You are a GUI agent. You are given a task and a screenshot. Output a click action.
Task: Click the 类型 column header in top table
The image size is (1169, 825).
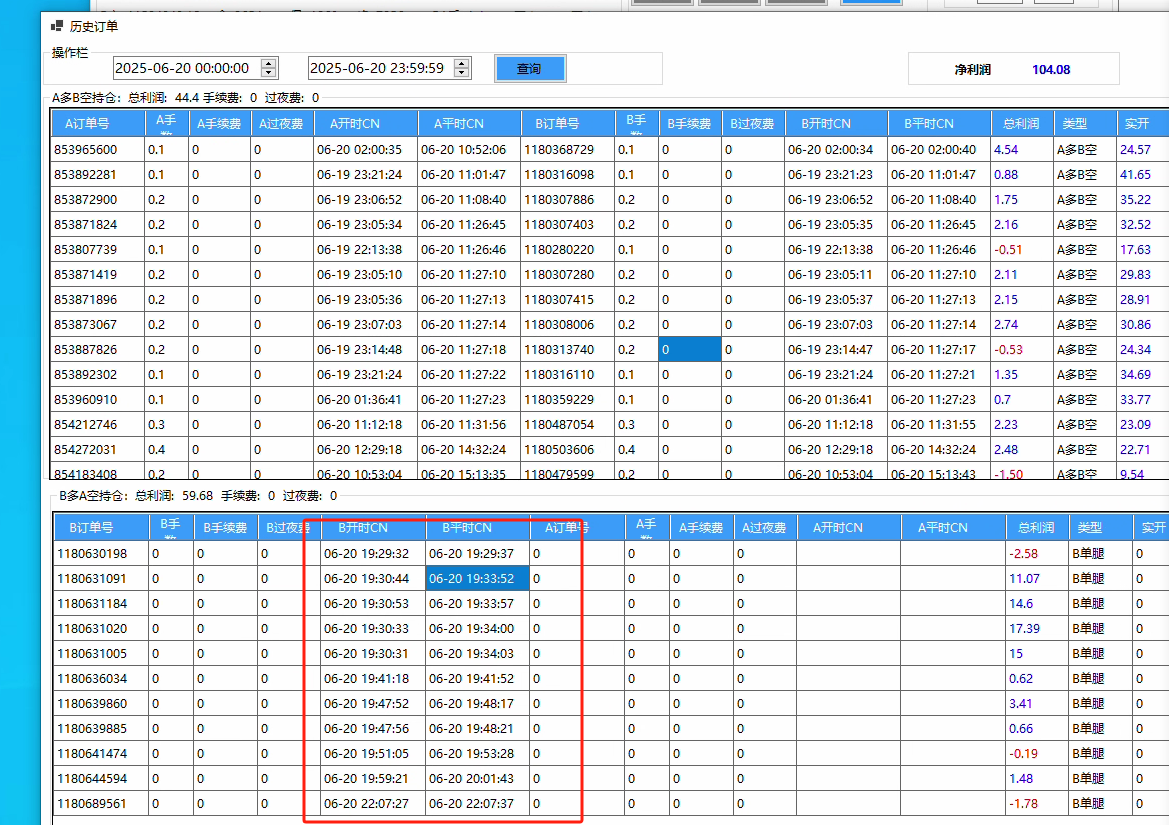point(1074,124)
